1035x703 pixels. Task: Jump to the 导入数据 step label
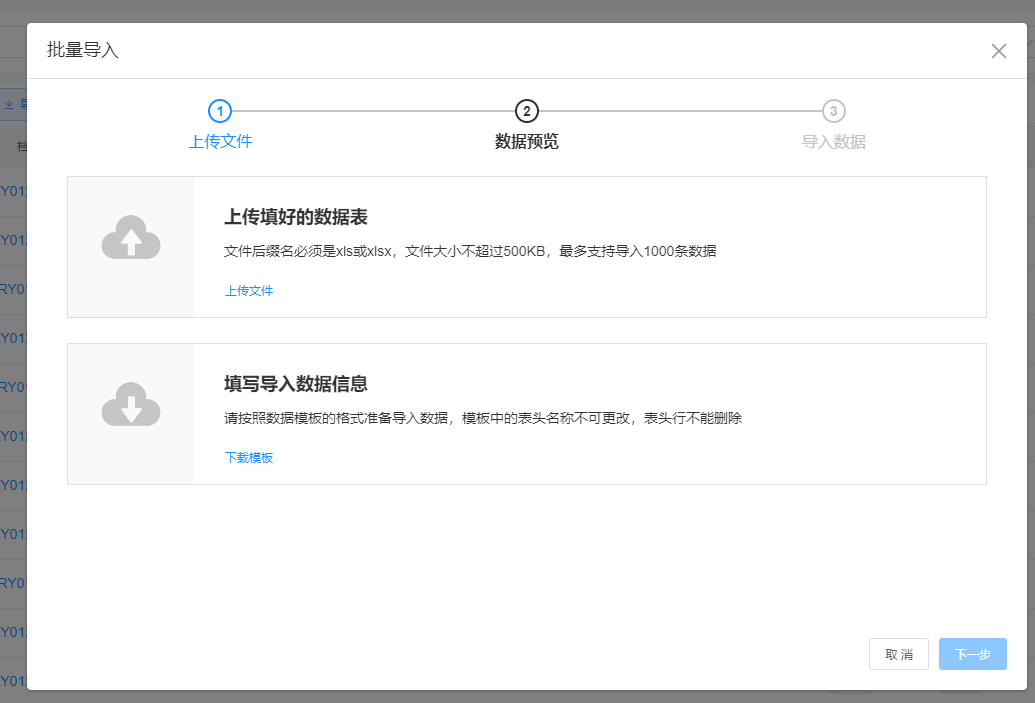833,141
